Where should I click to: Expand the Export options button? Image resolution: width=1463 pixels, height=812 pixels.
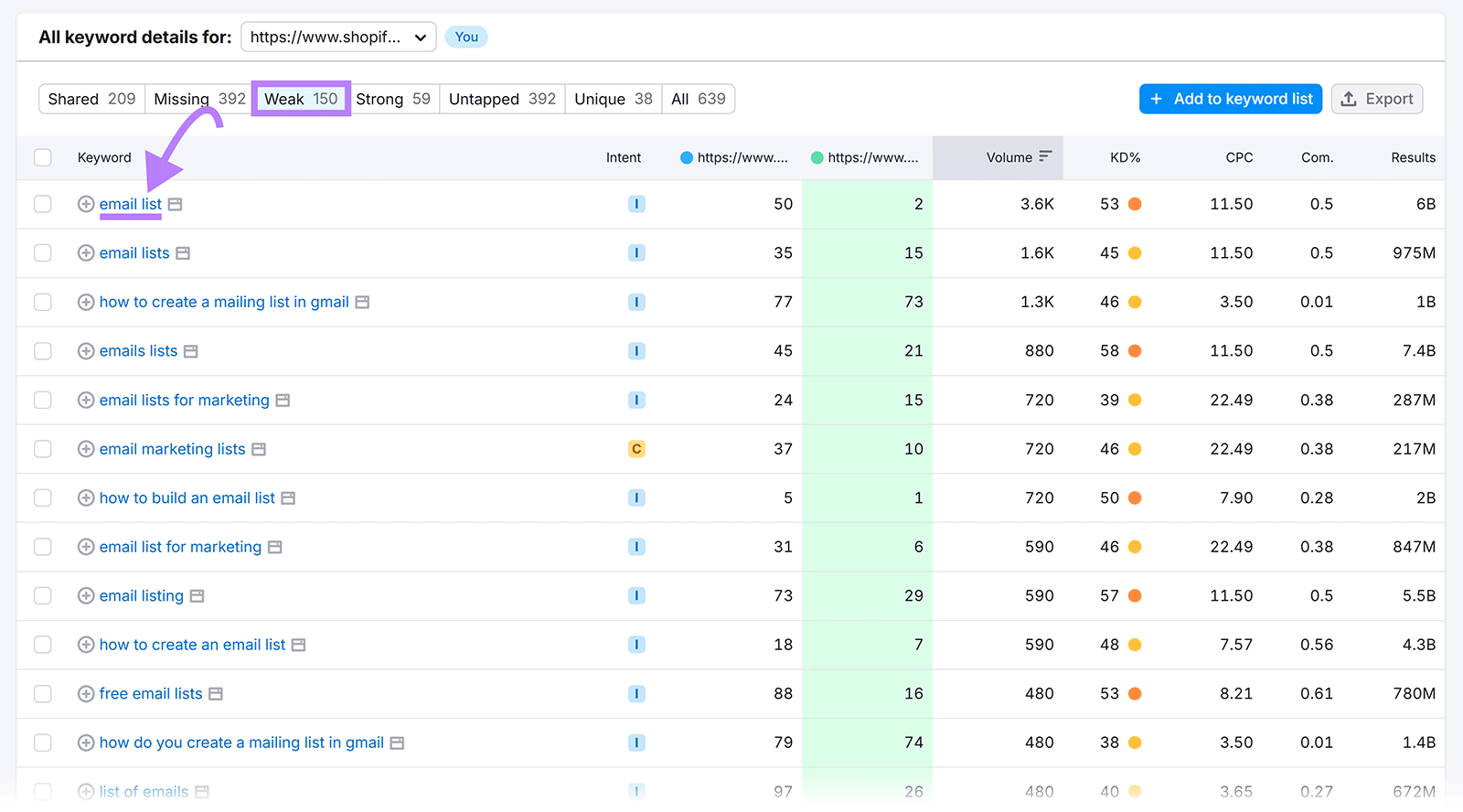(1376, 99)
